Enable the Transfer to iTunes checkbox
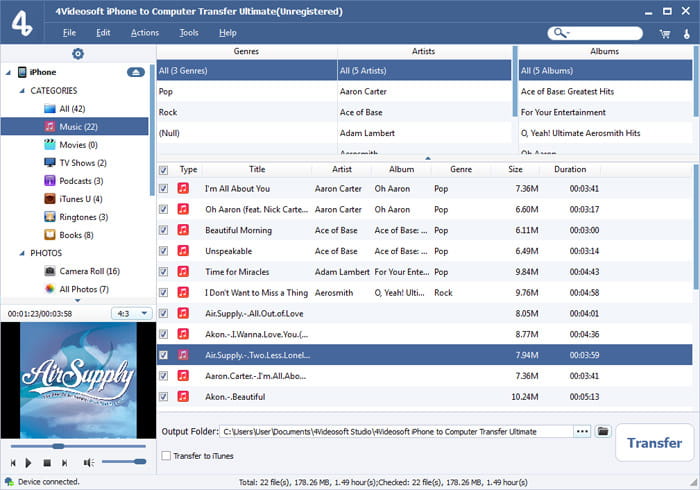 [x=166, y=456]
